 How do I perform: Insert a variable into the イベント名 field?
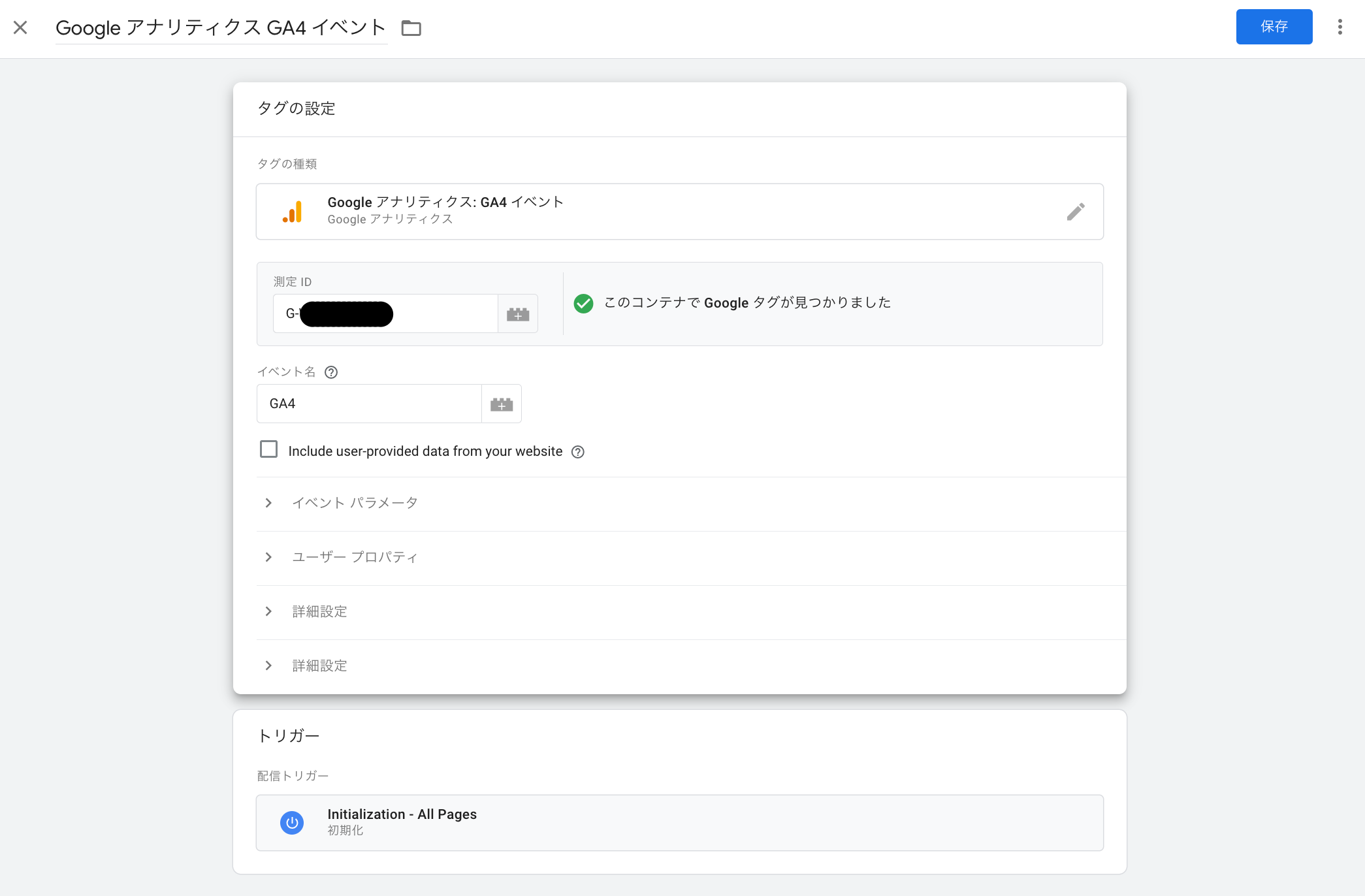(x=501, y=404)
